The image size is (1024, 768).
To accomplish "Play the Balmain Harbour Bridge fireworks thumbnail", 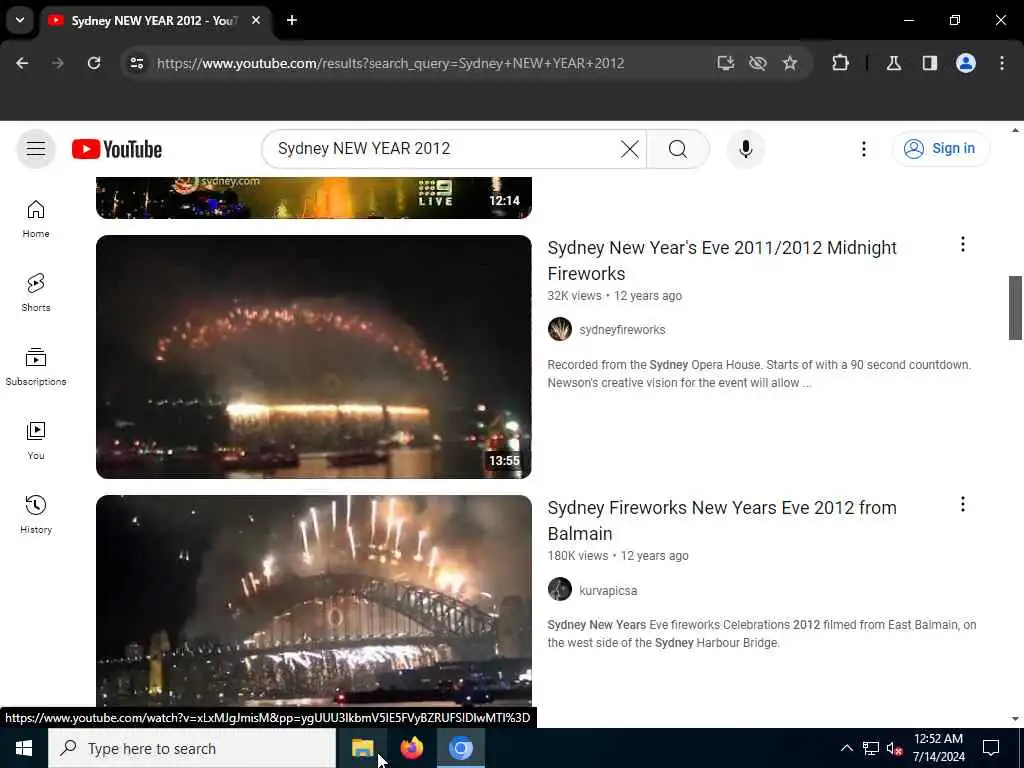I will click(313, 601).
